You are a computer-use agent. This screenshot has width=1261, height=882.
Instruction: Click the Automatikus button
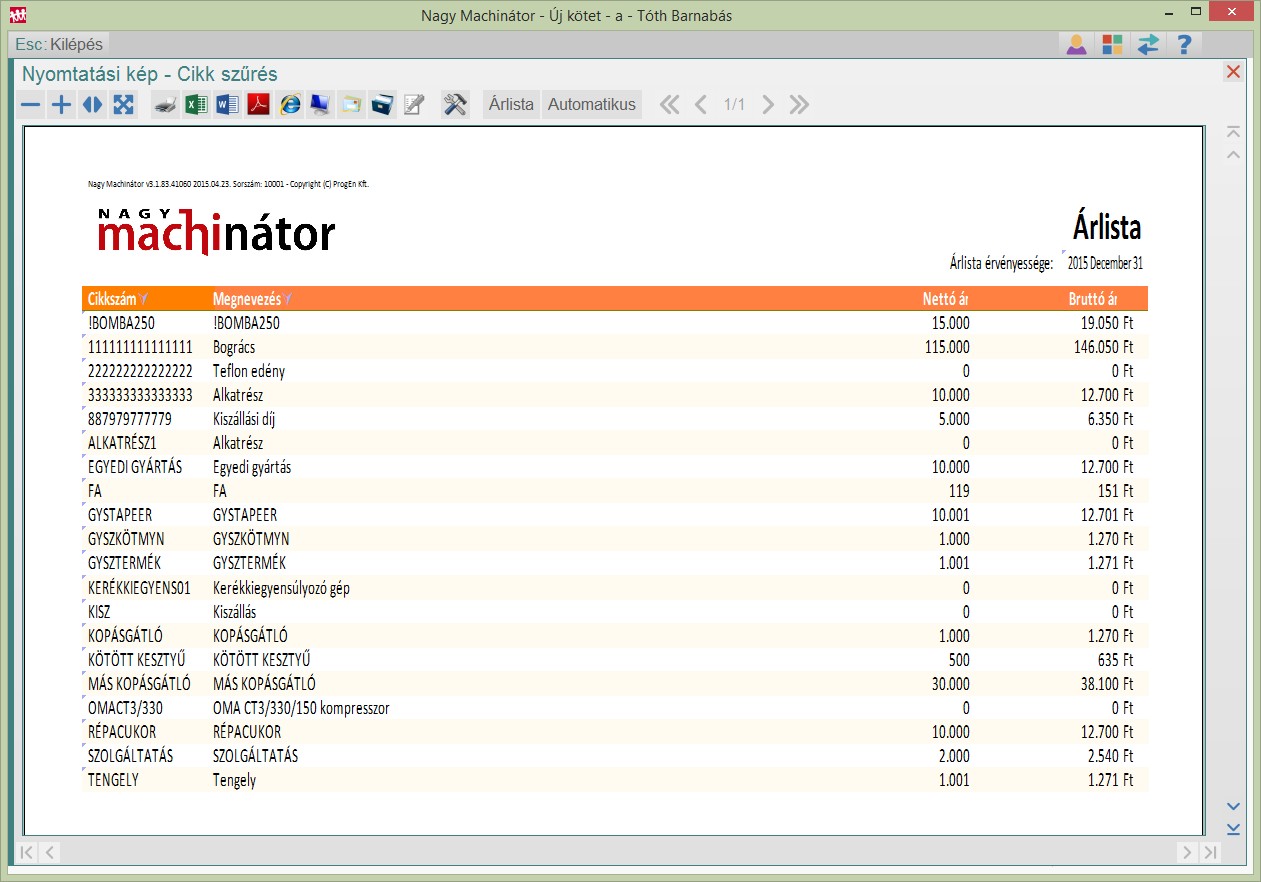tap(591, 105)
